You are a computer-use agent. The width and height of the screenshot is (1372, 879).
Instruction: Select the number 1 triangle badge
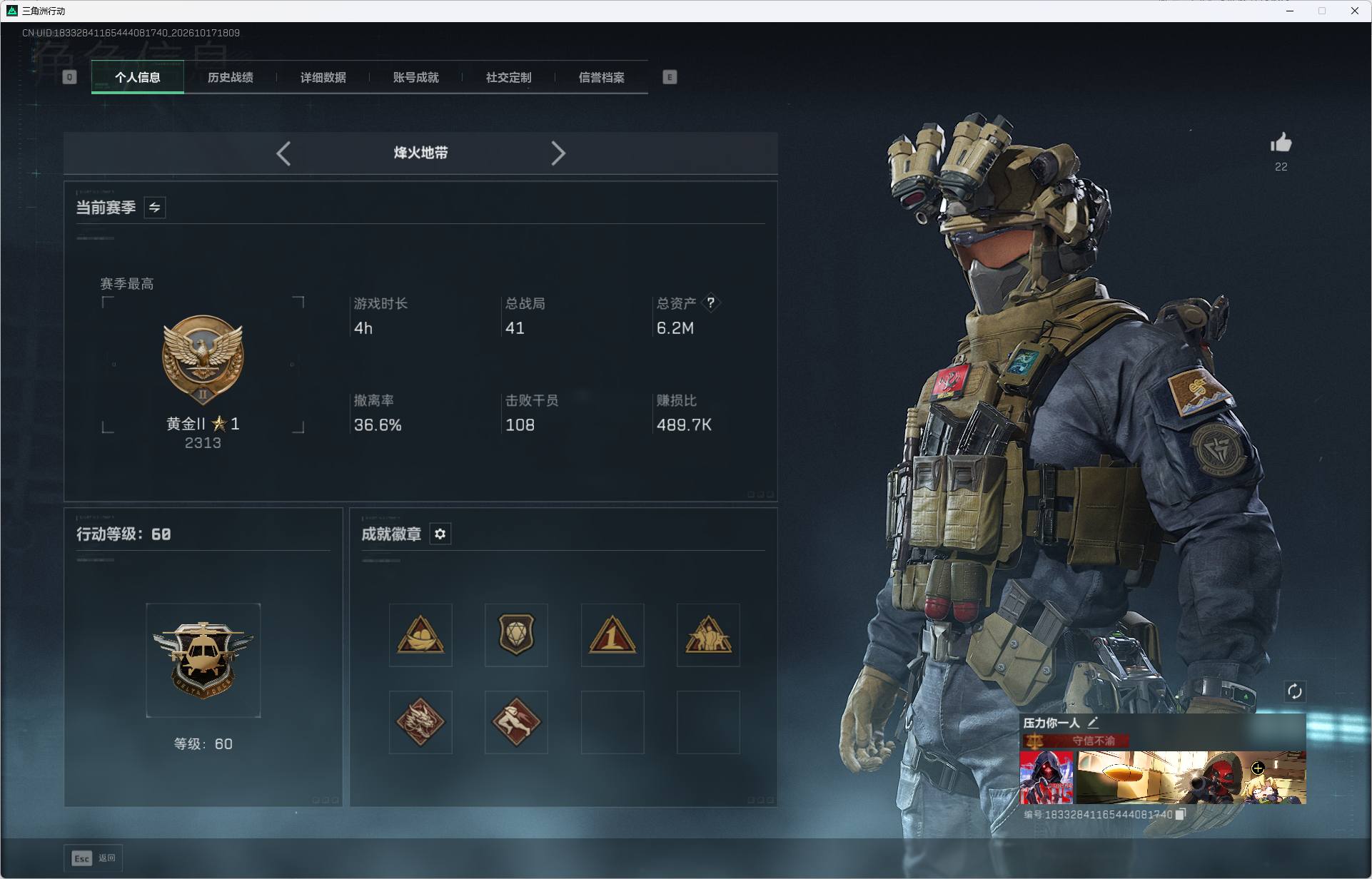[612, 635]
